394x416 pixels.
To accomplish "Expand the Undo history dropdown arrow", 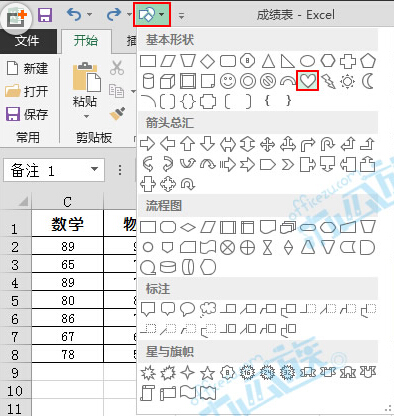I will (x=89, y=14).
